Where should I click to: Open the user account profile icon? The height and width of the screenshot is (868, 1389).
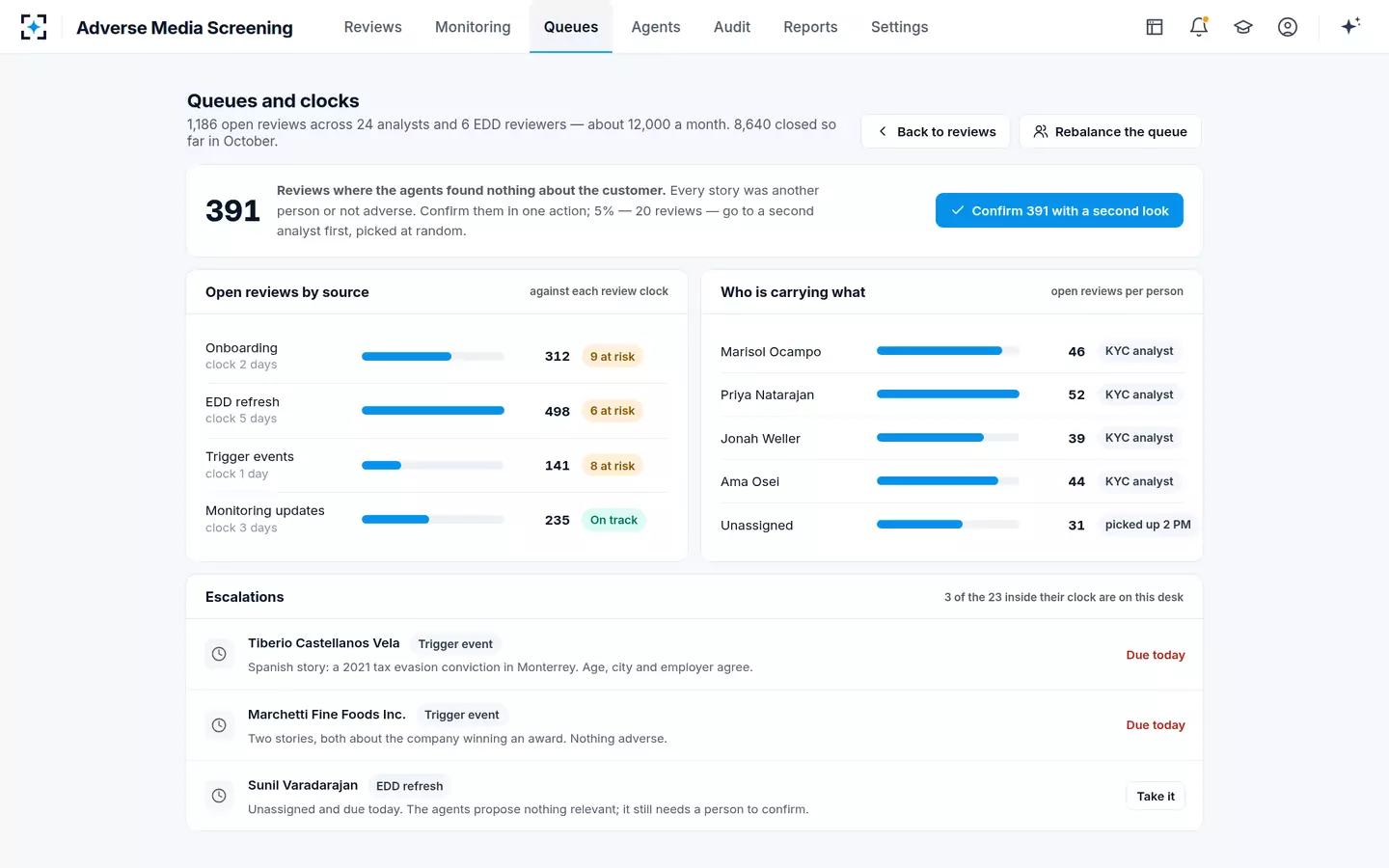pos(1288,27)
